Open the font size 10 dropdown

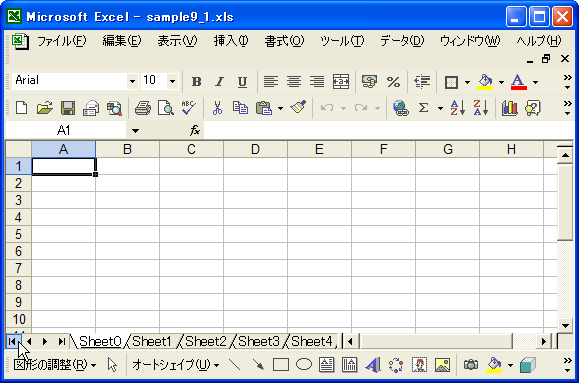click(172, 81)
